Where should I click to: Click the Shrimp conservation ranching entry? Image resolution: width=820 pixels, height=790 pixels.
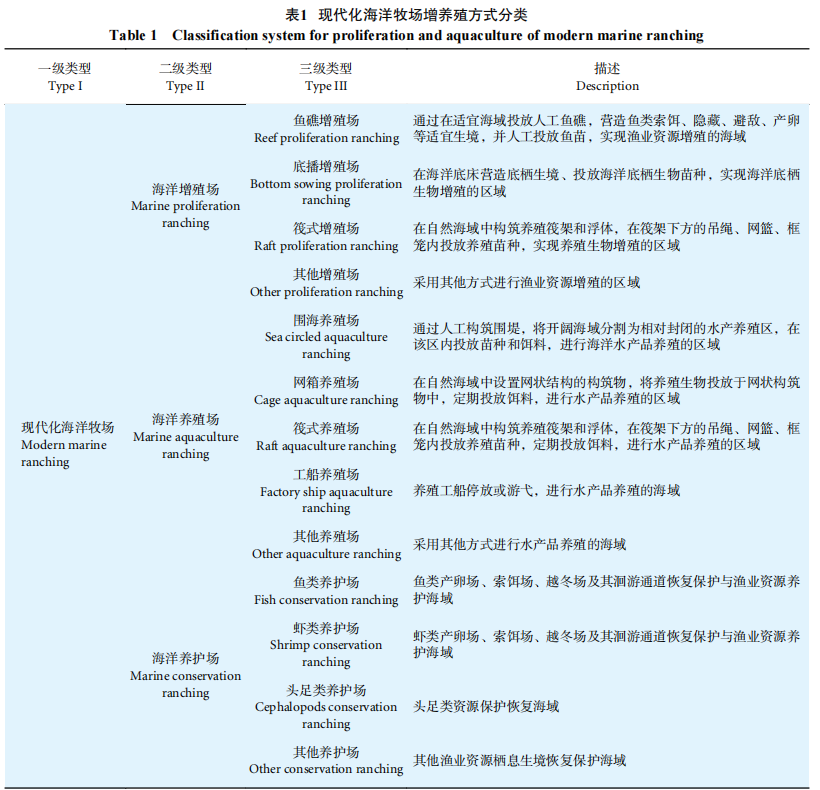[326, 646]
